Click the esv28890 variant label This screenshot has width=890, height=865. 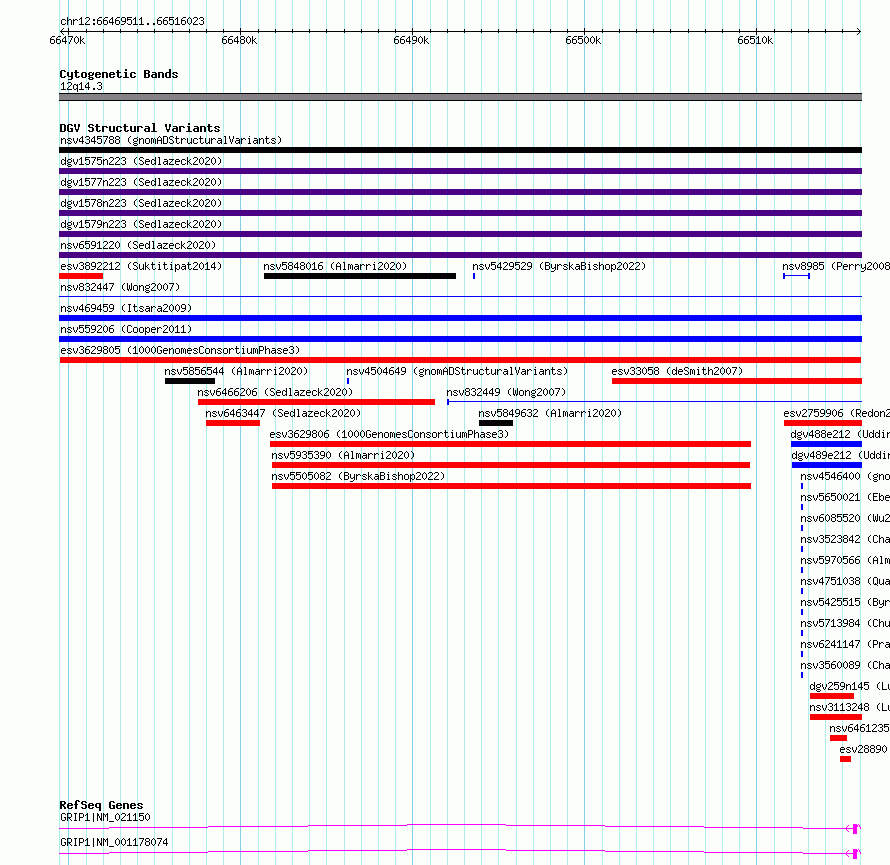863,749
